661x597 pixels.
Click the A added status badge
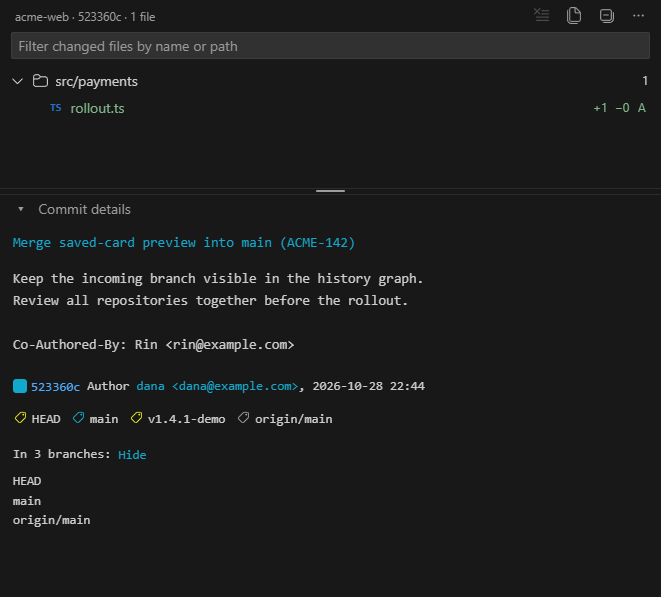[642, 108]
